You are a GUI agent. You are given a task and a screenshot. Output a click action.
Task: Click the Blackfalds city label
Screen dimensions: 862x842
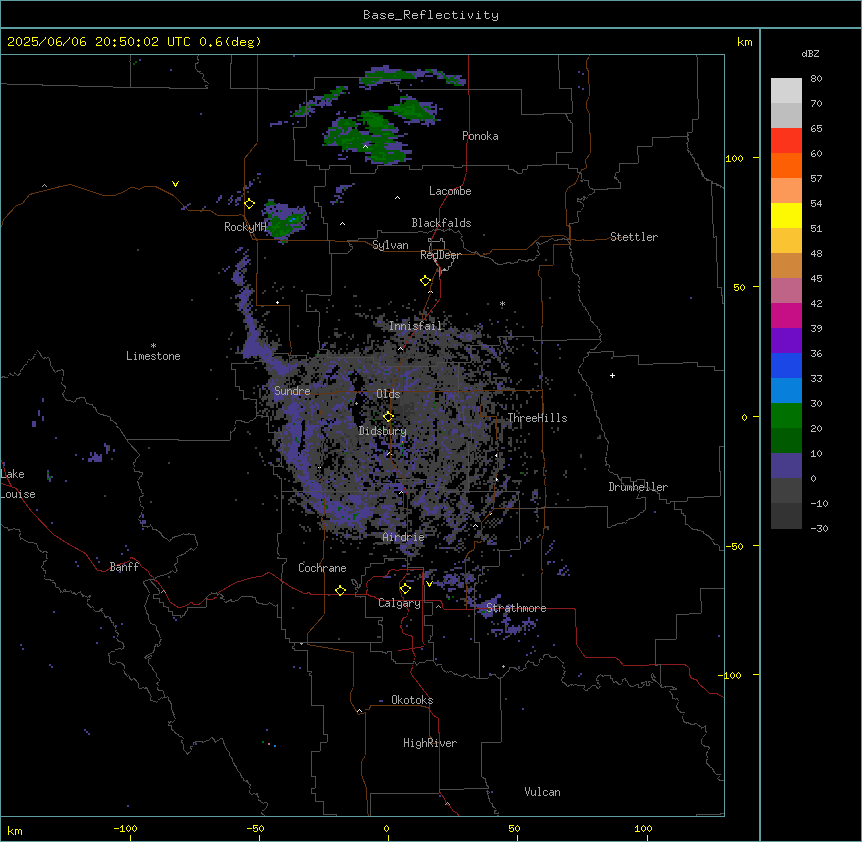click(441, 223)
